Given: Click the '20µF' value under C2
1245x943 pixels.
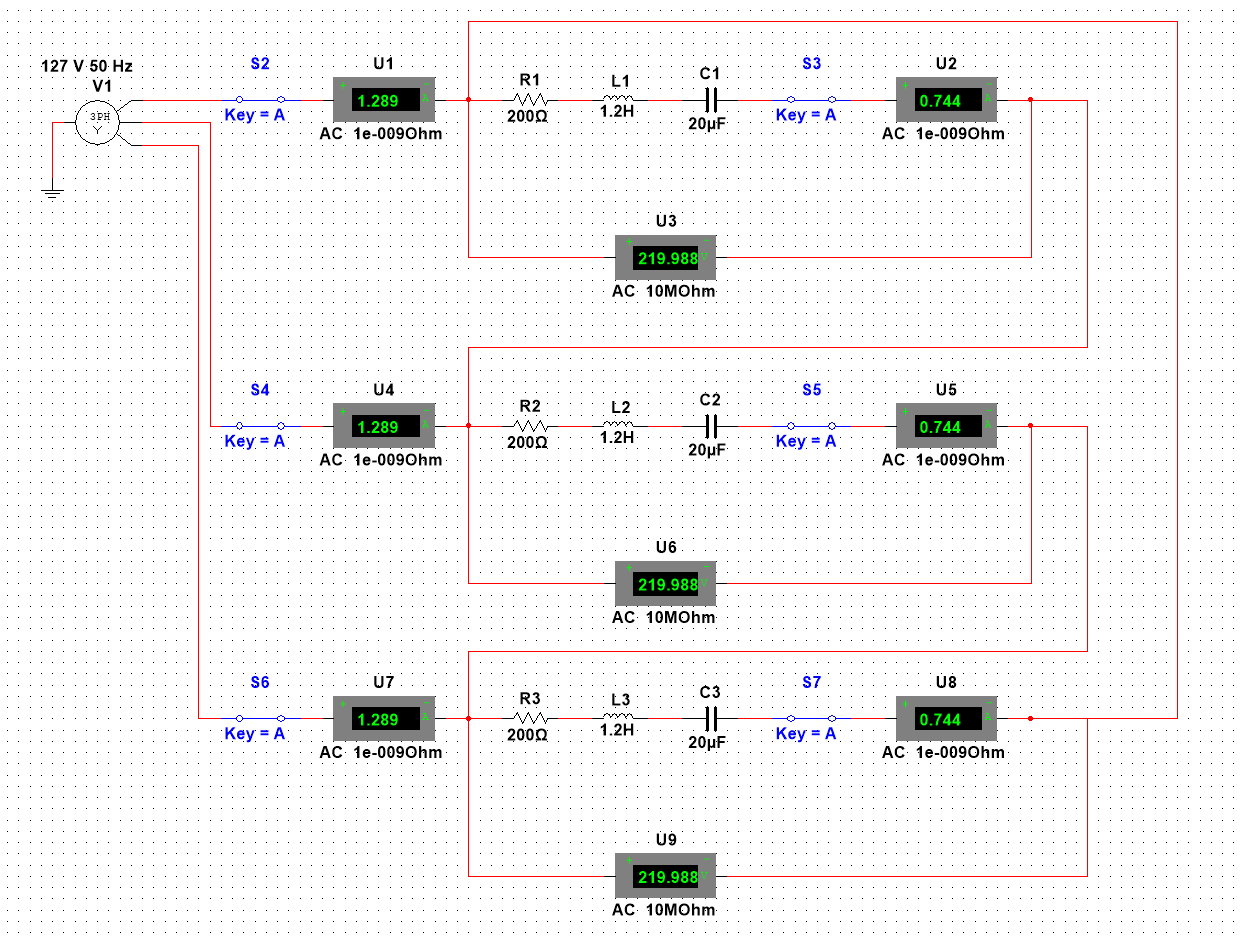Looking at the screenshot, I should [x=708, y=450].
